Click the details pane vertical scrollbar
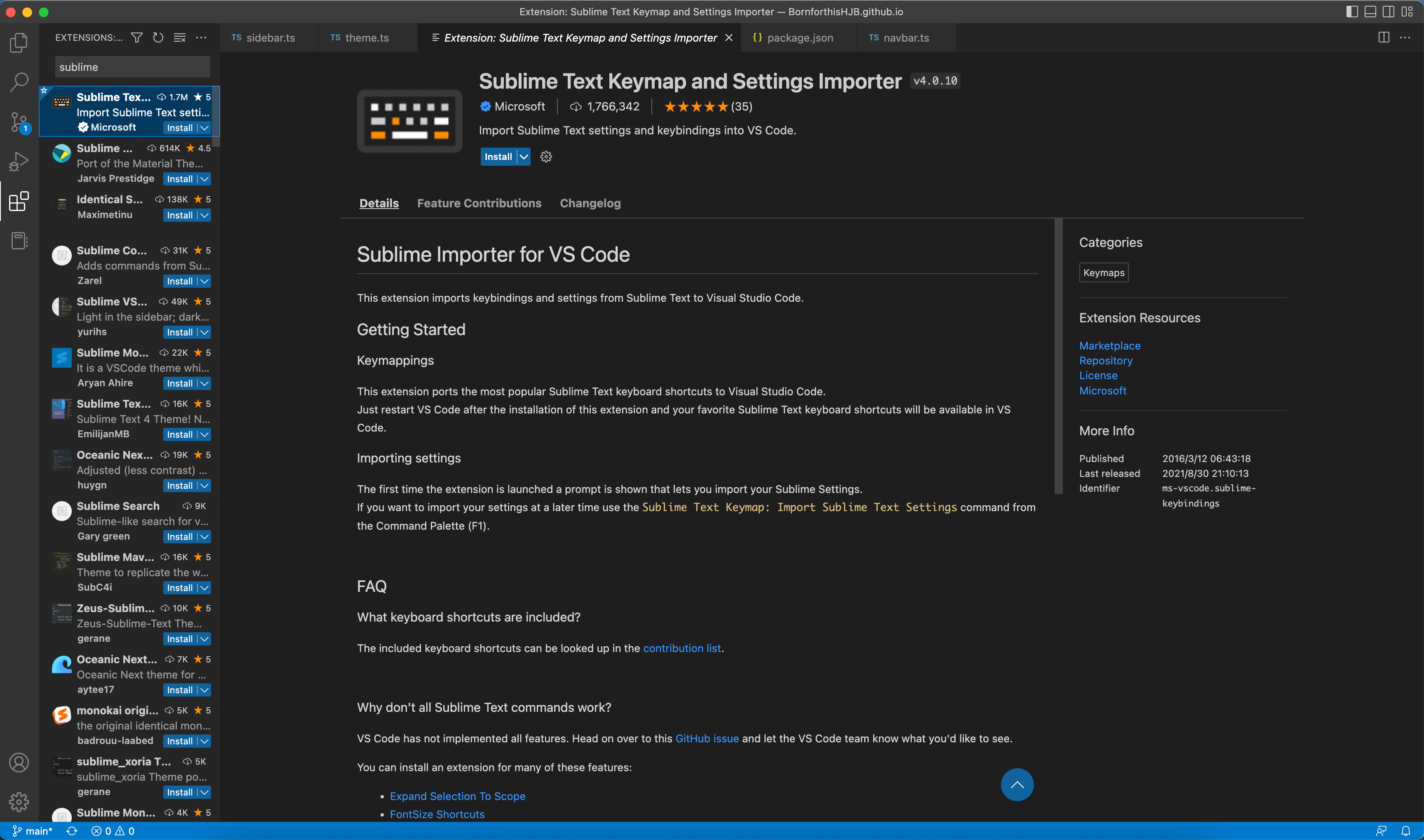This screenshot has height=840, width=1424. pos(1058,357)
